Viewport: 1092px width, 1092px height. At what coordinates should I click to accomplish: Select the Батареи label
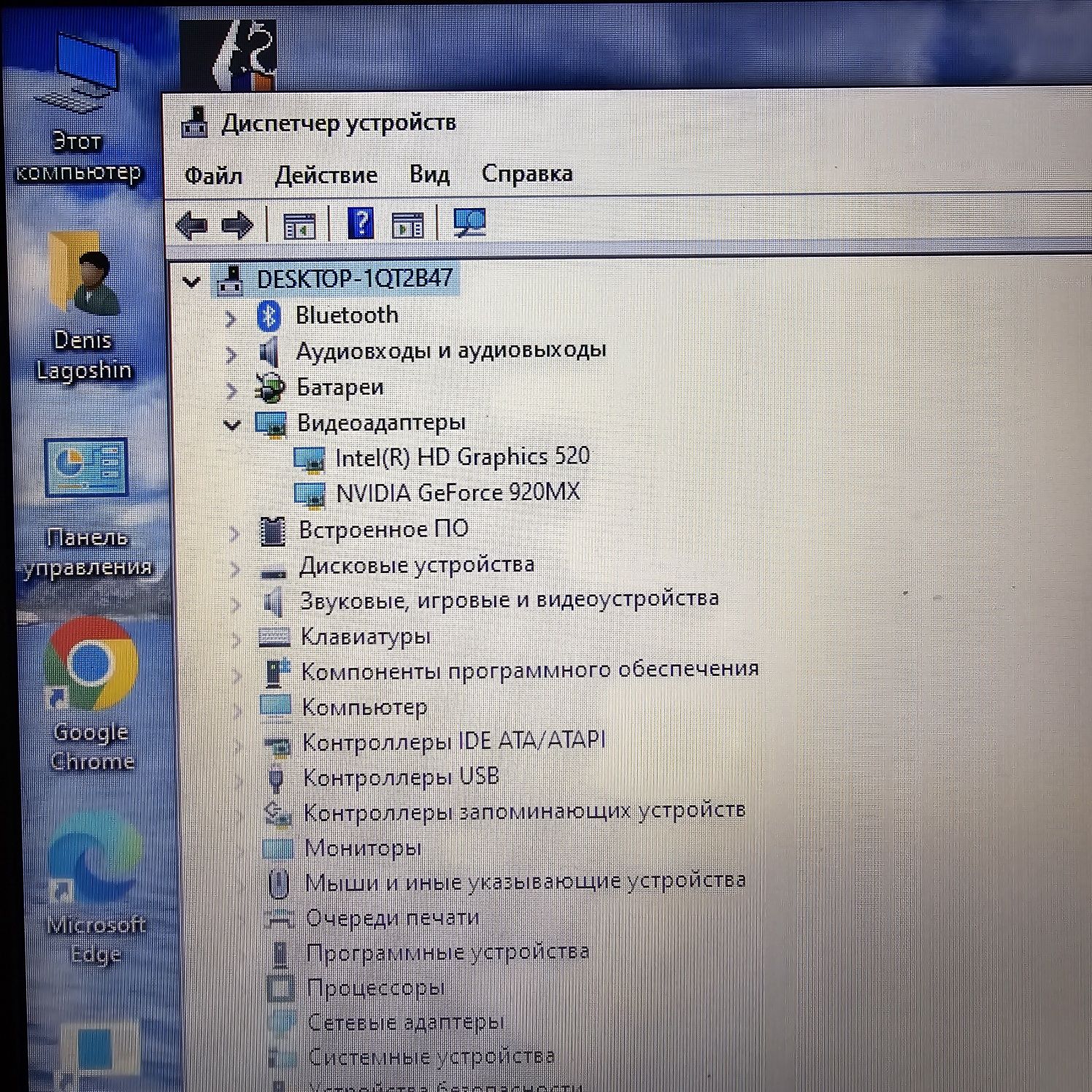[x=340, y=388]
